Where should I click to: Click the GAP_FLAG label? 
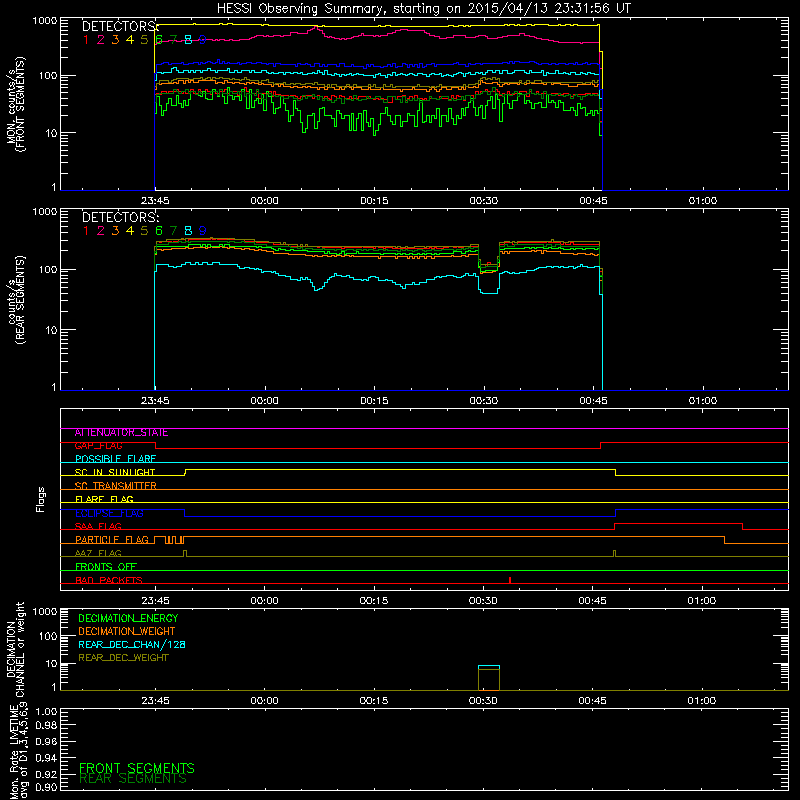(98, 446)
